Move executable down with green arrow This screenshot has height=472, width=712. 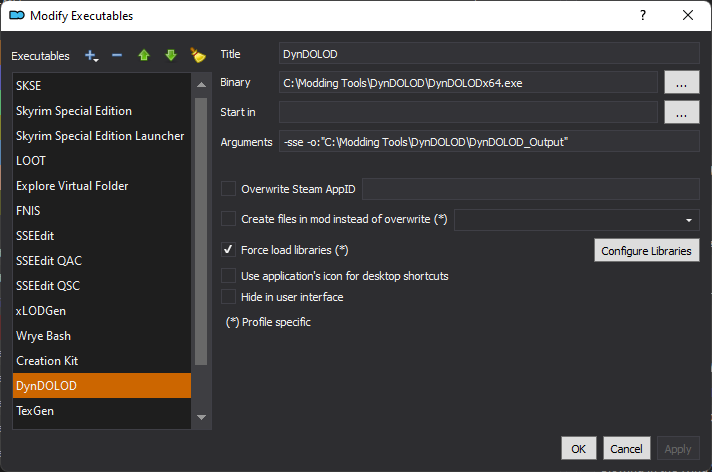coord(170,55)
